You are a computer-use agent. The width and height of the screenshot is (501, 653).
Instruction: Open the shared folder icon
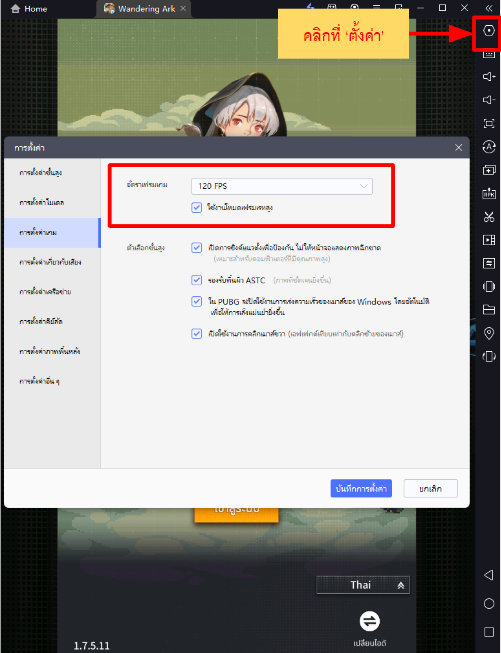click(x=489, y=309)
